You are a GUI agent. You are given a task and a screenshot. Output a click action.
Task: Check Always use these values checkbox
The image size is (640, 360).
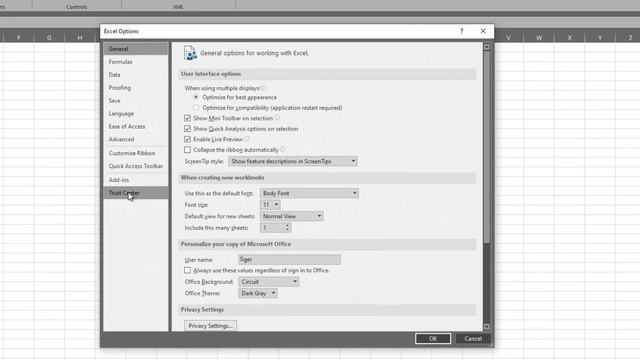click(187, 270)
